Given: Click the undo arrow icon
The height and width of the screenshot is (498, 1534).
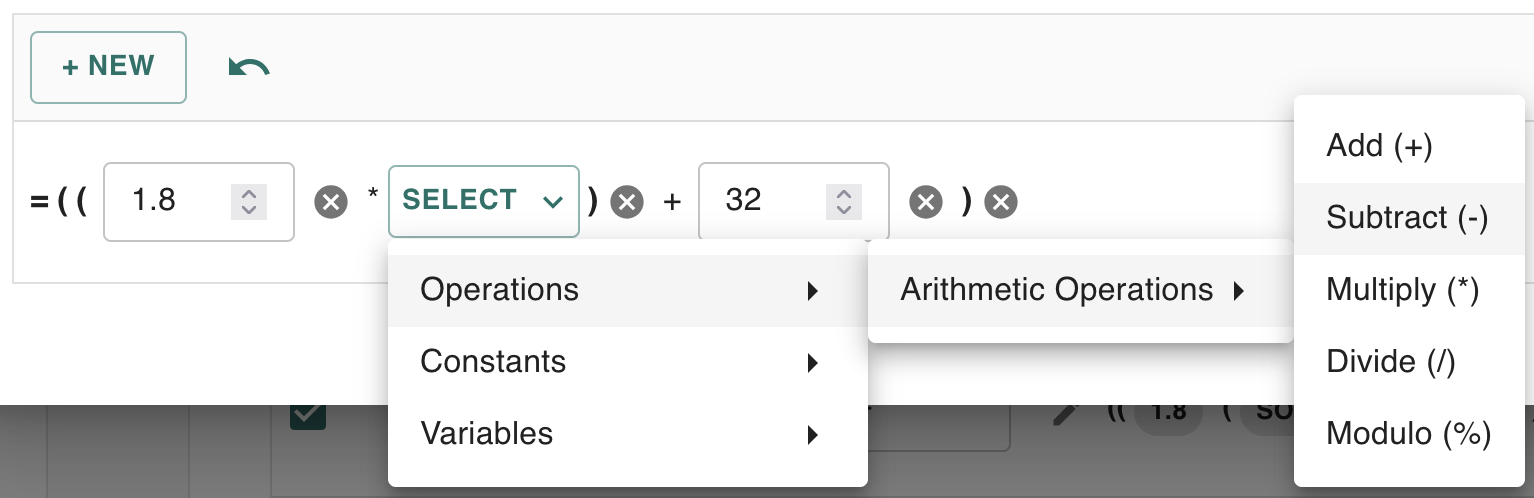Looking at the screenshot, I should 248,67.
